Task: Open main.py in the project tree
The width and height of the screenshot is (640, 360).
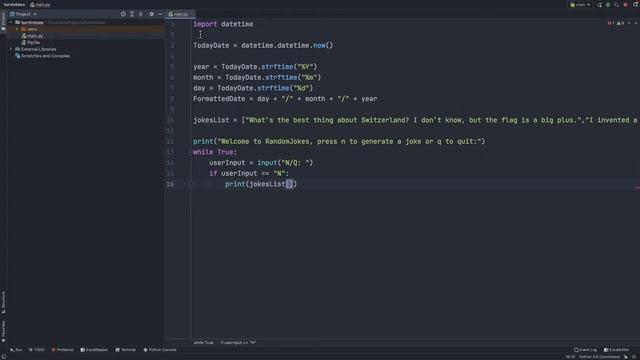Action: [32, 36]
